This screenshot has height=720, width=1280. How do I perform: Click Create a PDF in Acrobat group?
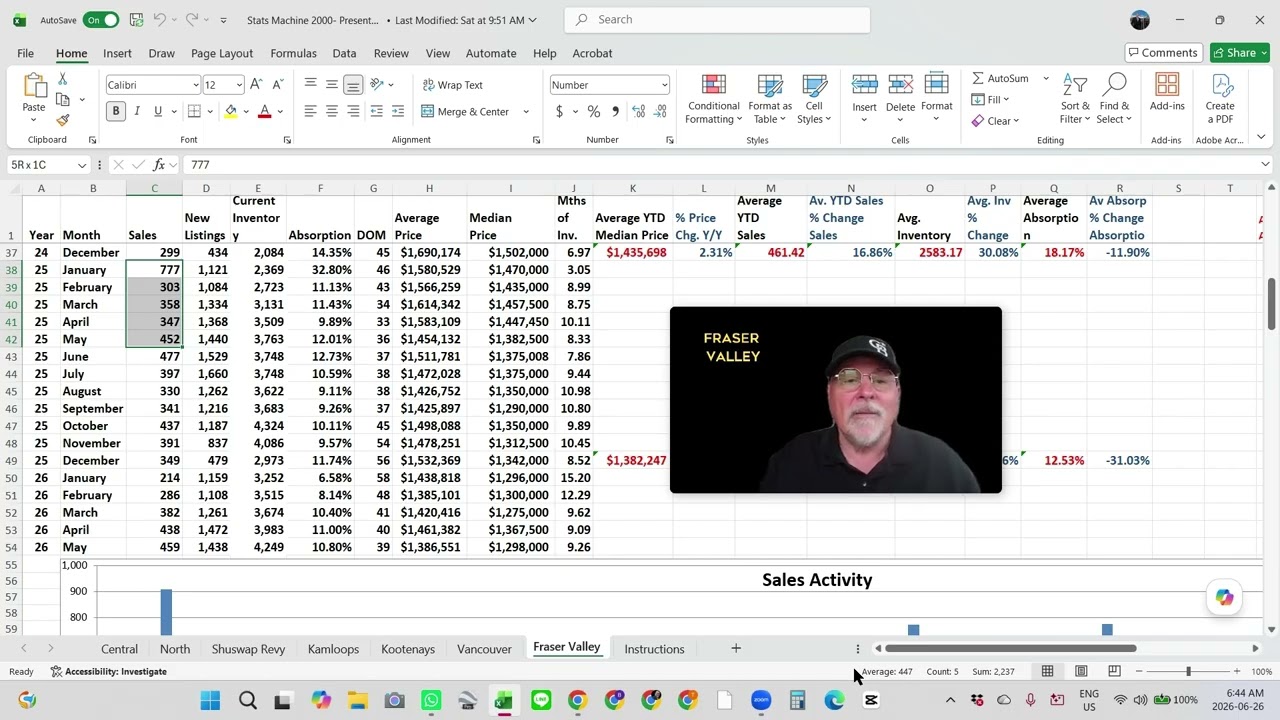1220,99
